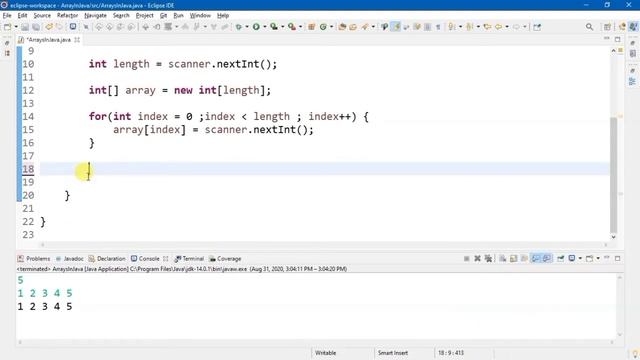Toggle Show Console on Standard Error change
Screen dimensions: 640x360
(547, 259)
